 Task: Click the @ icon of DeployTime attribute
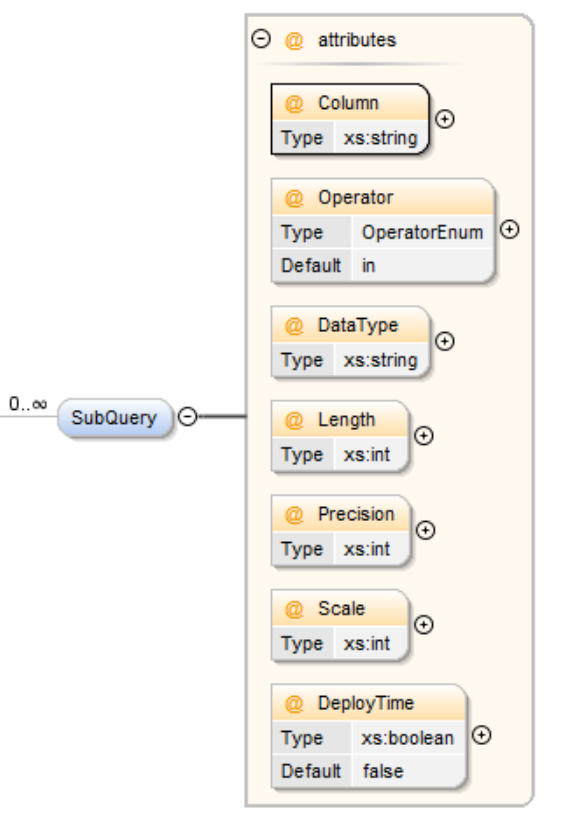(x=294, y=704)
